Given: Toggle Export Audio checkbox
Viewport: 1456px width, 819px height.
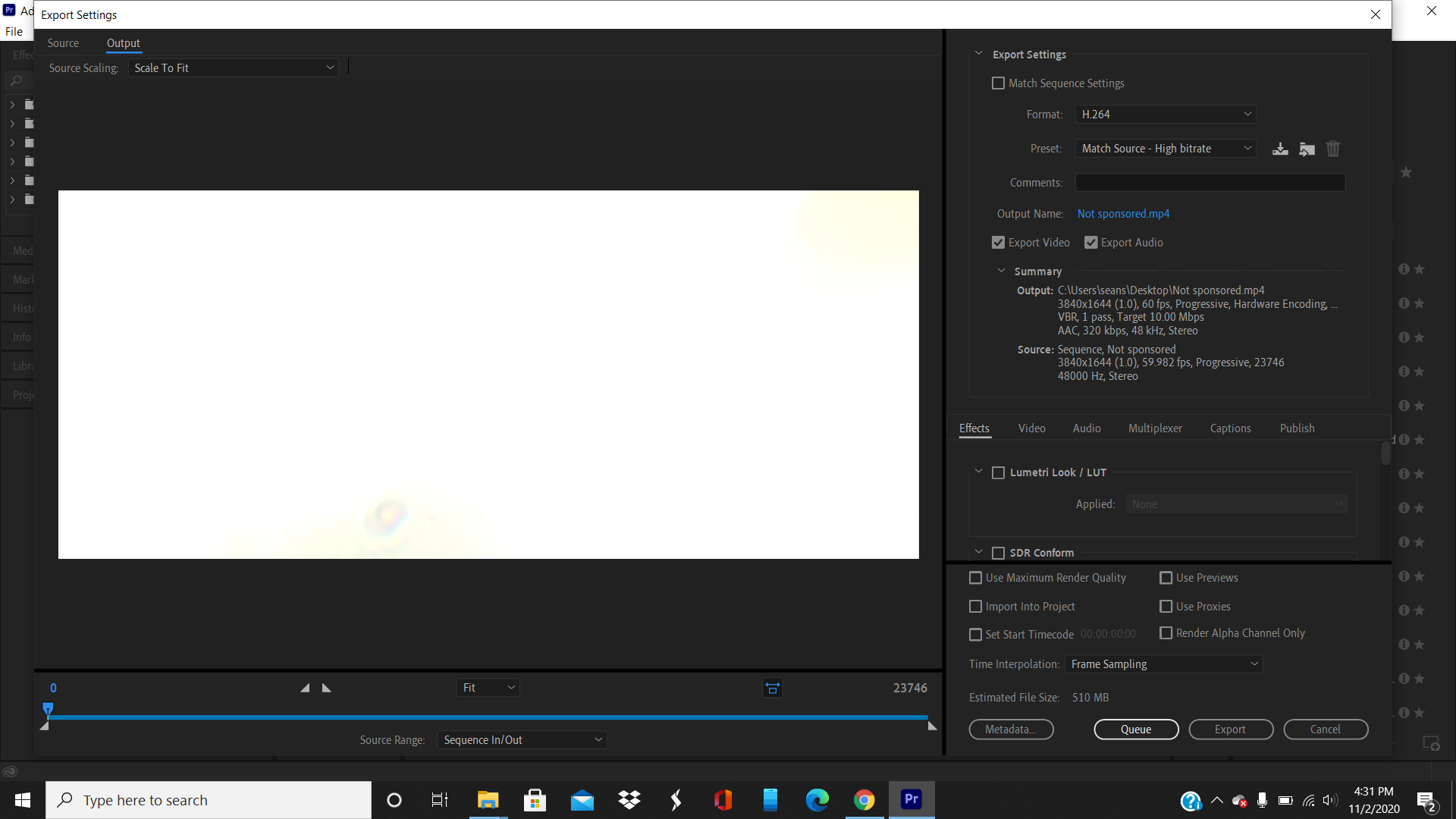Looking at the screenshot, I should pyautogui.click(x=1091, y=242).
